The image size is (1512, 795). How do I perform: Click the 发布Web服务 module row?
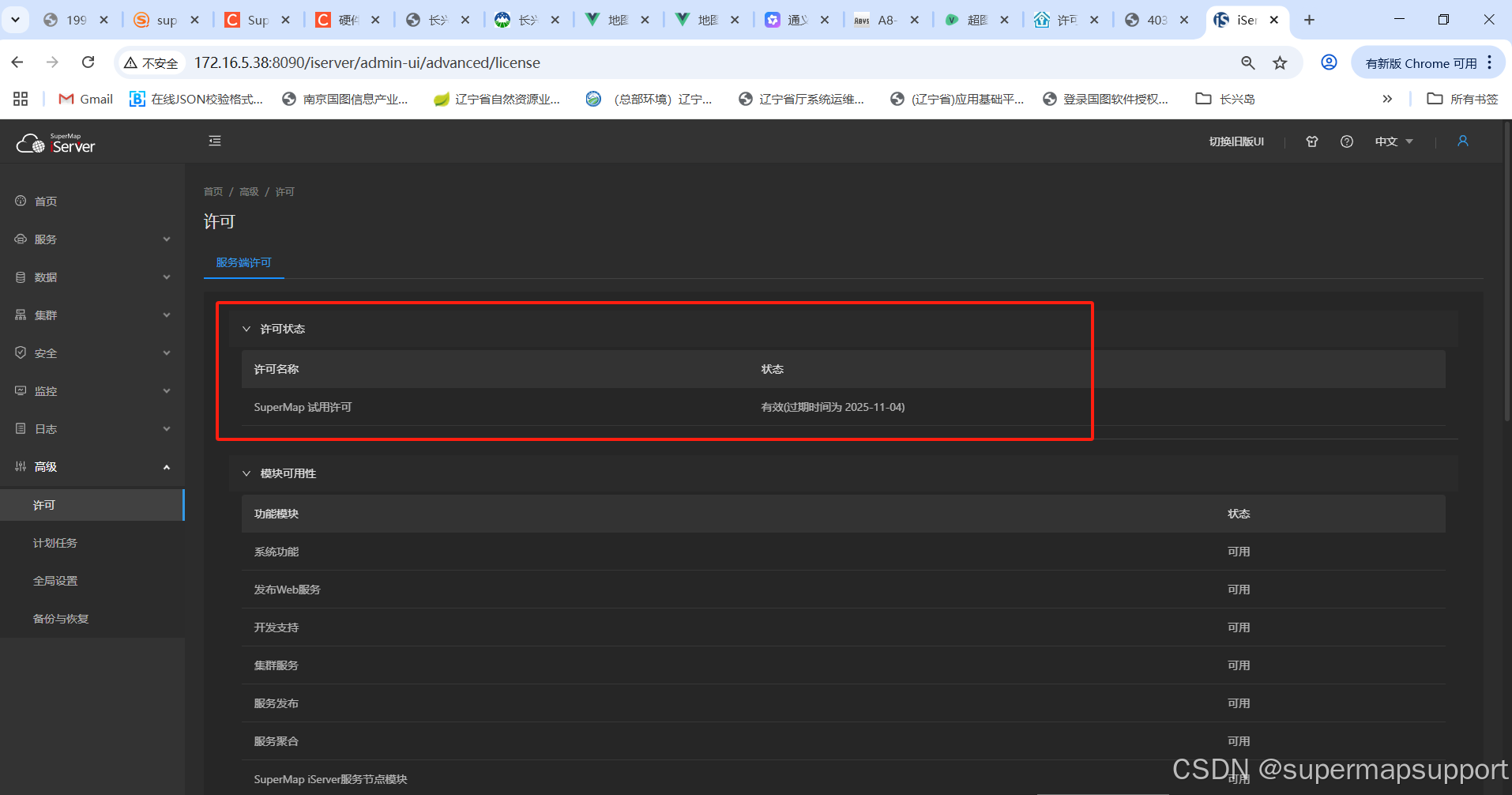click(x=844, y=590)
